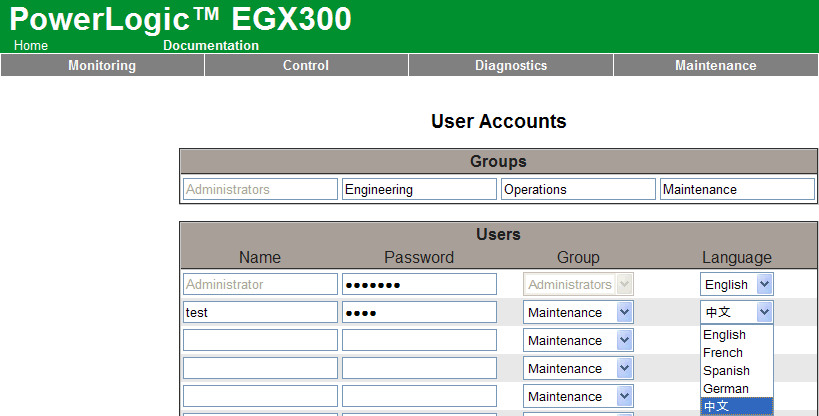Open the Monitoring menu tab

coord(102,65)
